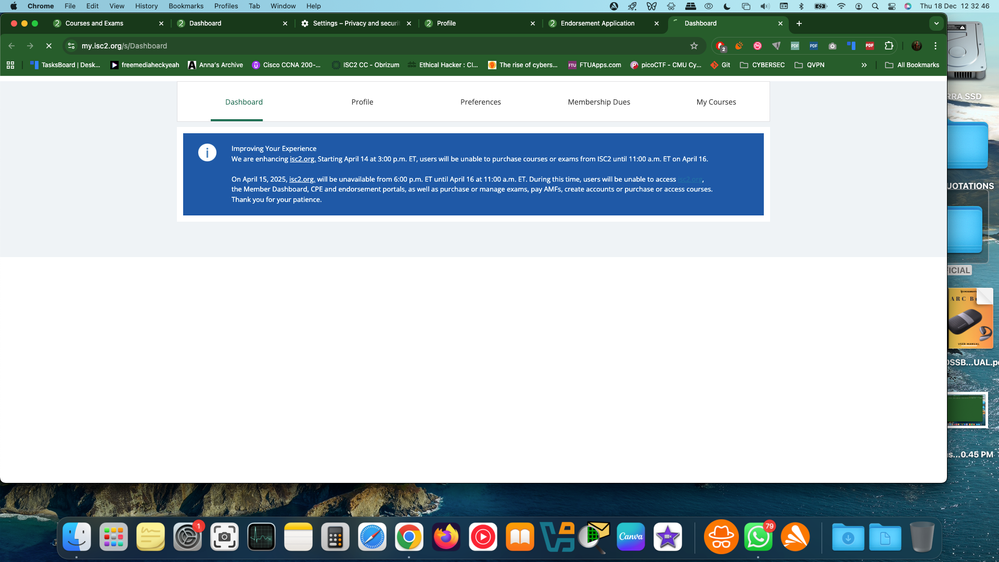Open Calculator from the Dock
This screenshot has width=999, height=562.
335,537
